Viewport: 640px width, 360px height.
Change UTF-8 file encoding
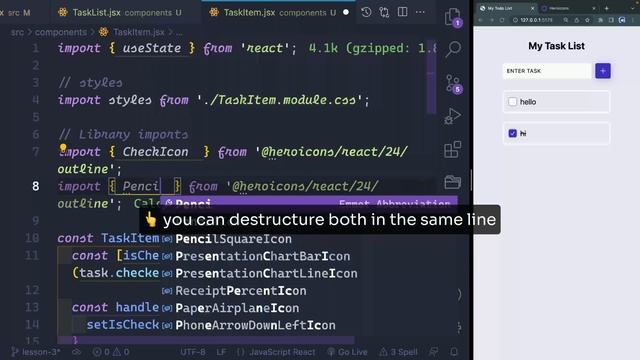193,352
